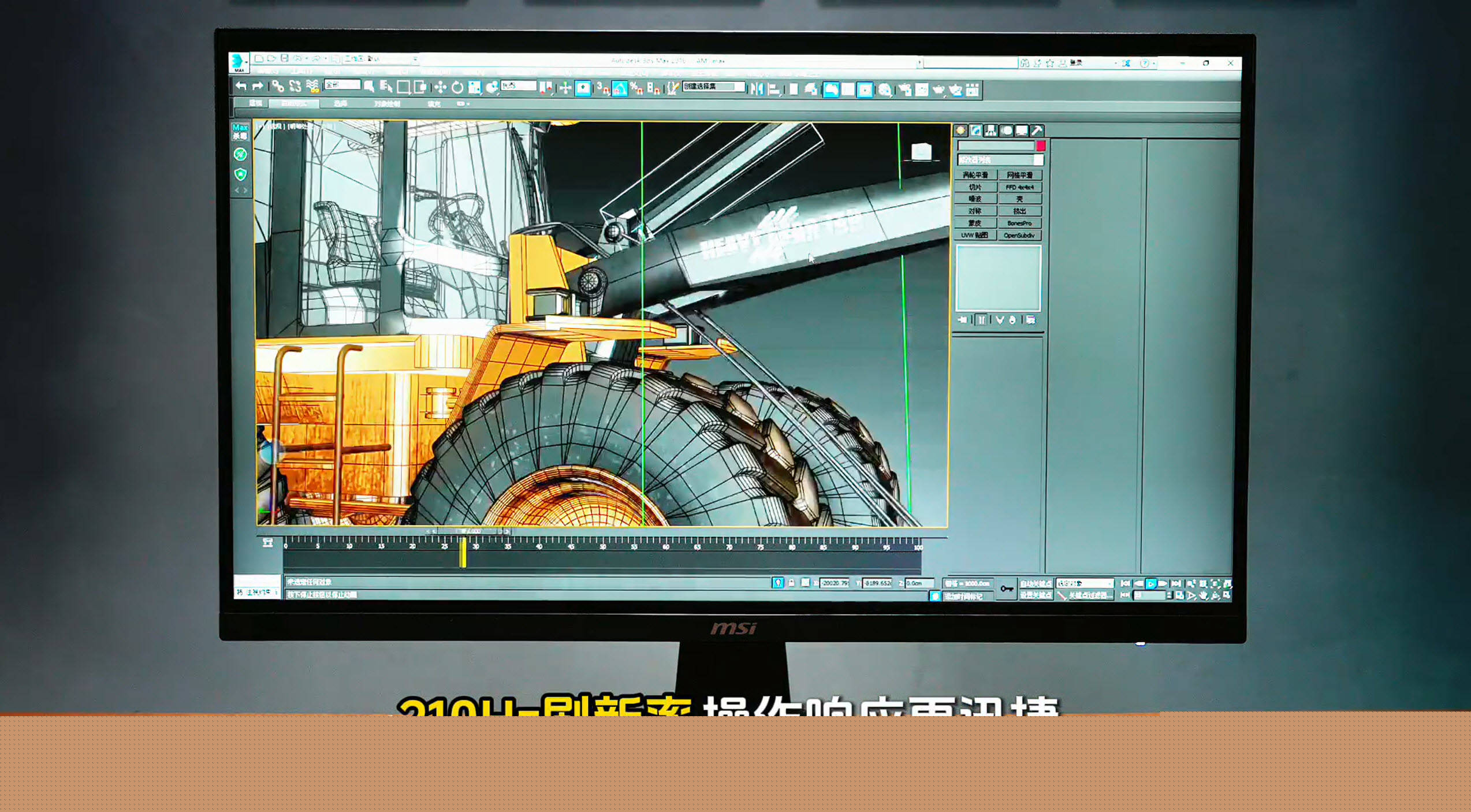Click the OpenSubdiv modifier button
This screenshot has width=1471, height=812.
click(x=1019, y=236)
